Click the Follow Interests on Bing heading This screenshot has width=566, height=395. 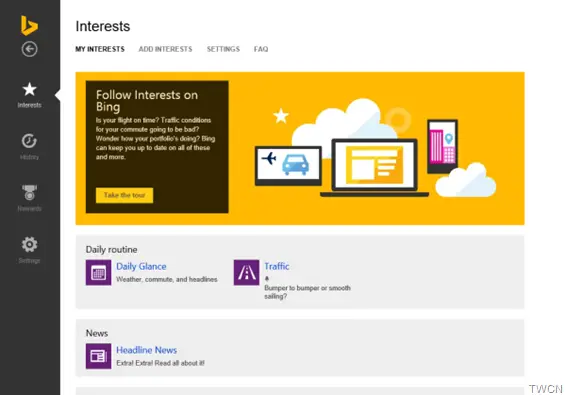(x=147, y=101)
